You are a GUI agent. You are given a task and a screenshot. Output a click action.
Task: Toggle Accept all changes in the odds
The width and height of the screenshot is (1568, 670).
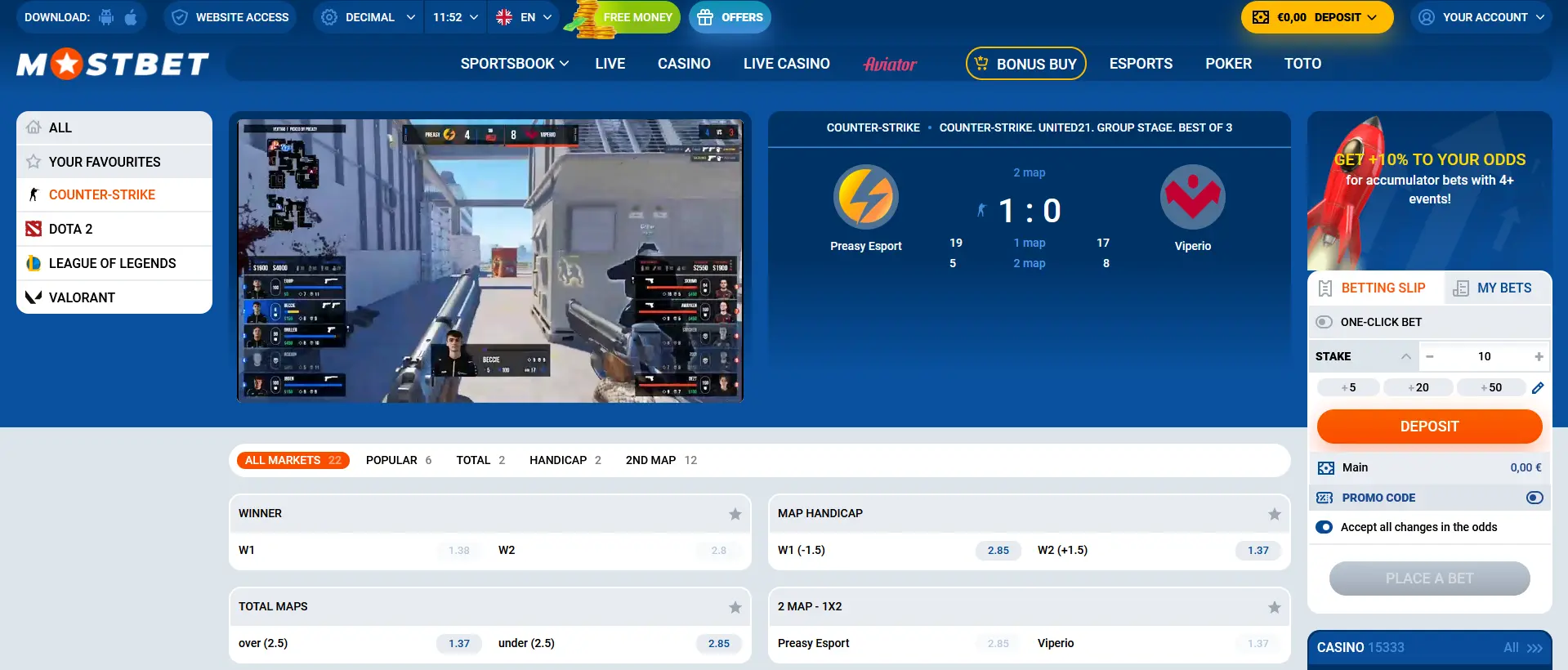[1324, 527]
